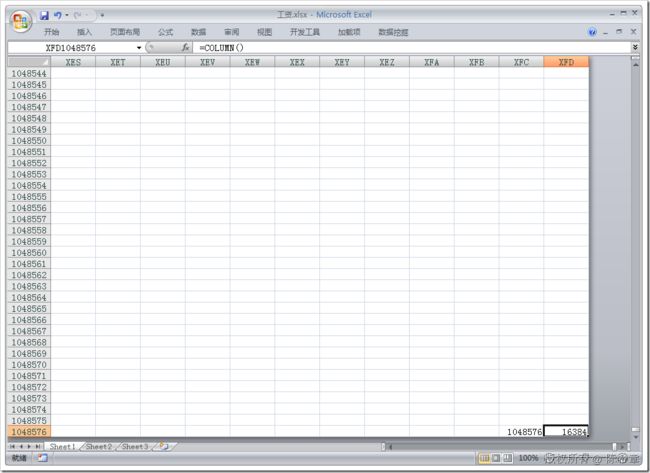Click the greyed-out Redo icon
650x473 pixels.
coord(78,16)
